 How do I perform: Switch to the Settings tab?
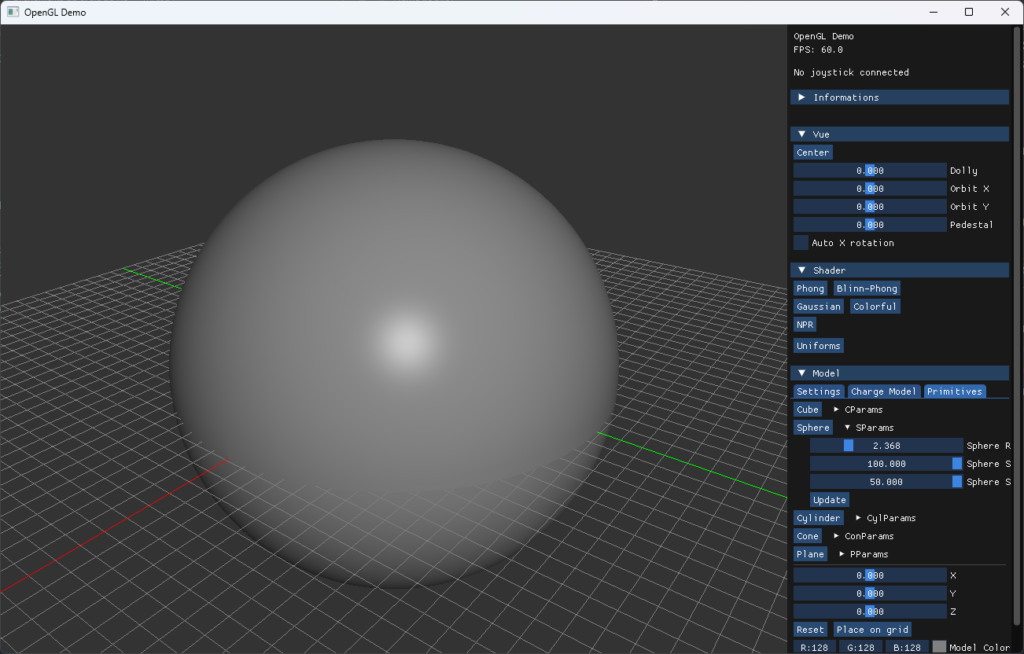pos(818,391)
